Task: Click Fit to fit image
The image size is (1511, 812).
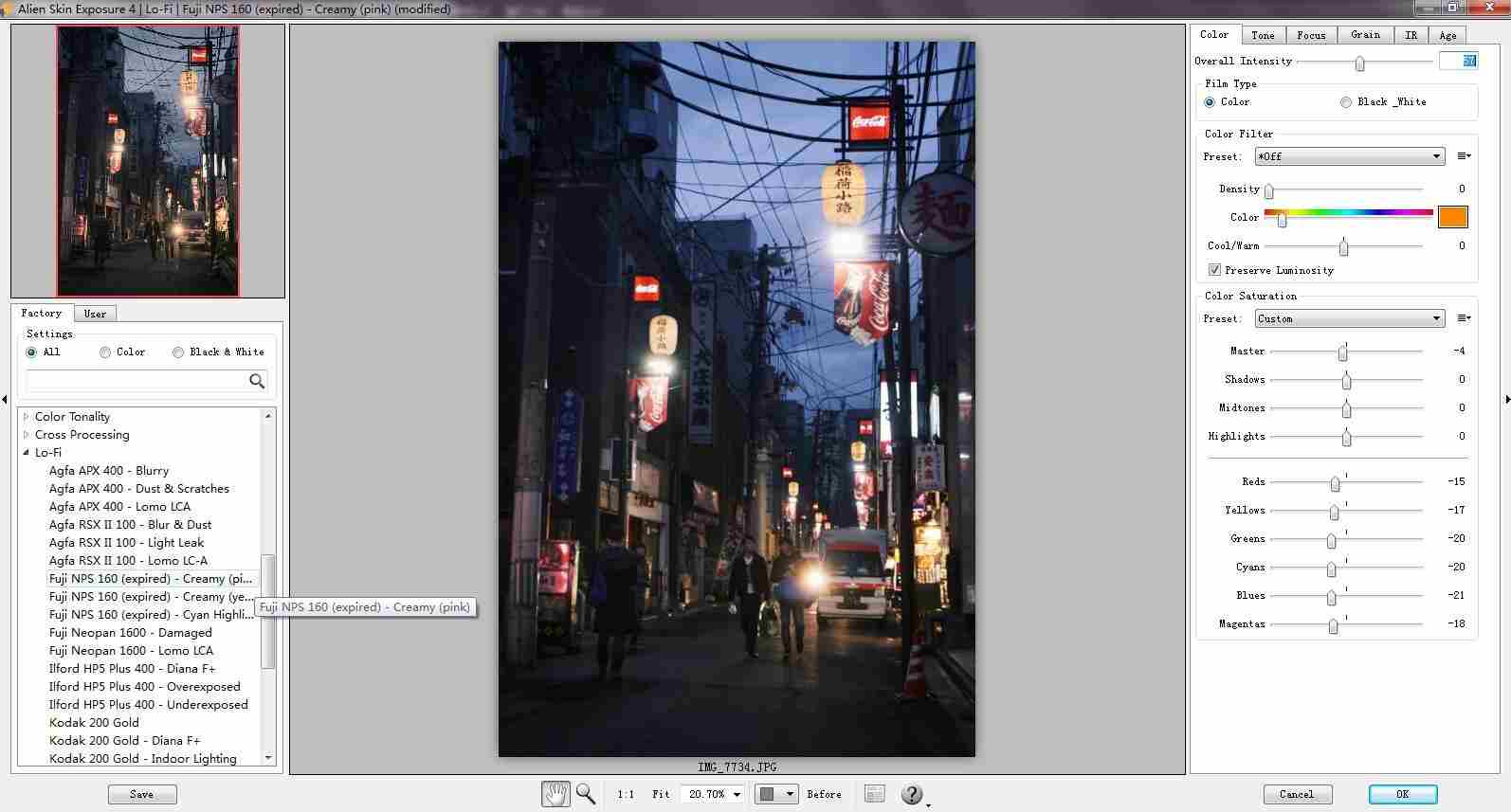Action: (x=661, y=794)
